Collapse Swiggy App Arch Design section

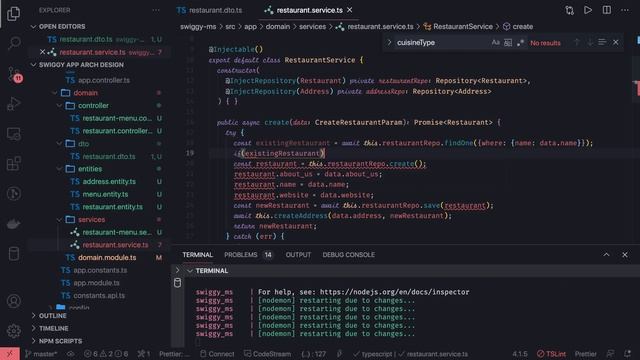point(33,65)
